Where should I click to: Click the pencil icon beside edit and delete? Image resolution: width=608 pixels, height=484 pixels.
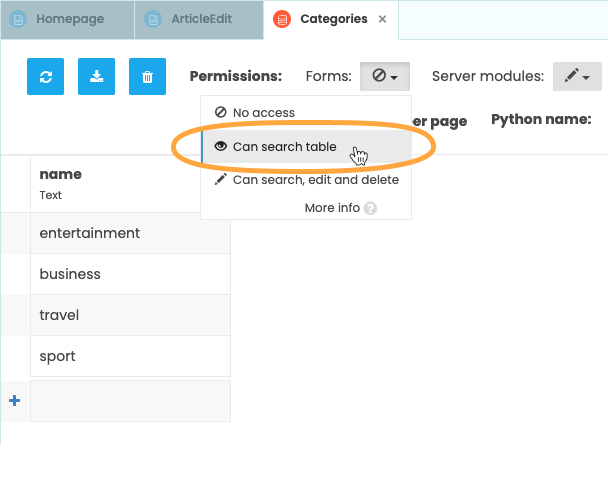point(221,179)
